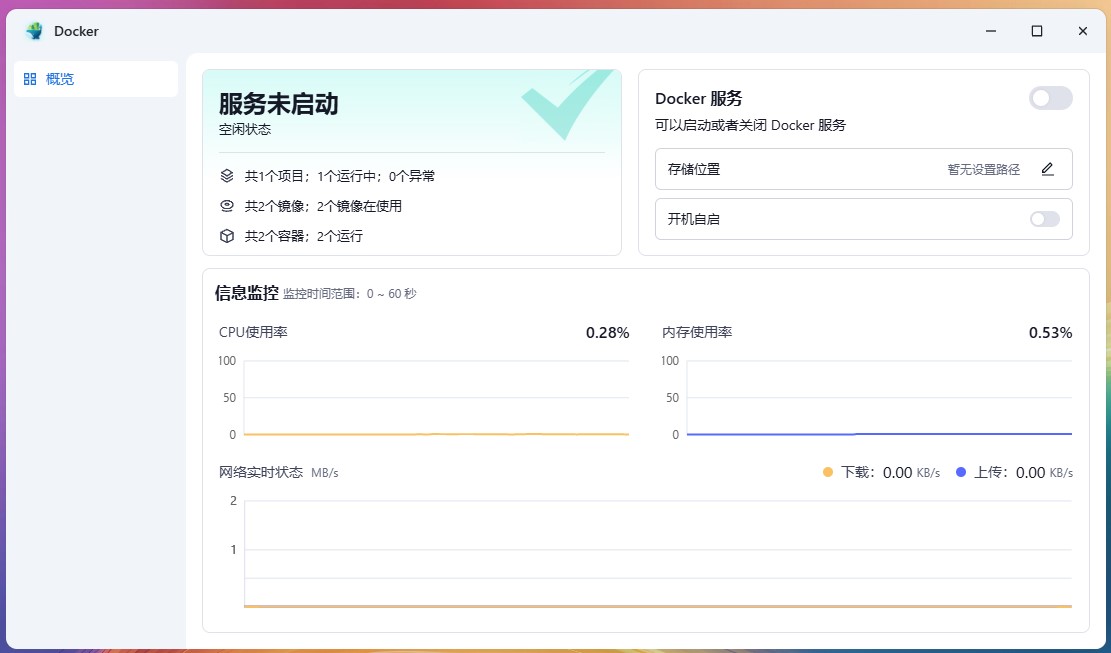This screenshot has height=653, width=1111.
Task: Click the 上传：0.00 KB/s legend label
Action: 1023,472
